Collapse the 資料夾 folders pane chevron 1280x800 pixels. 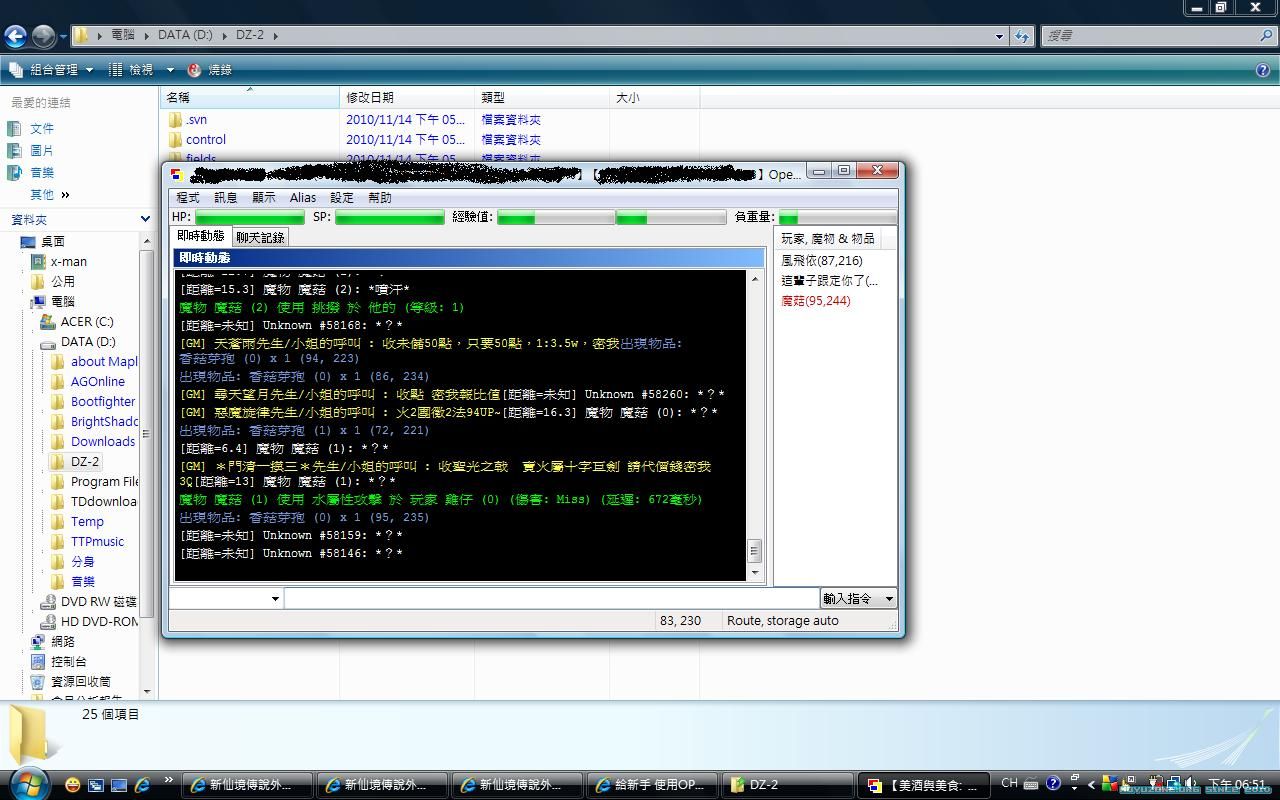pos(145,219)
